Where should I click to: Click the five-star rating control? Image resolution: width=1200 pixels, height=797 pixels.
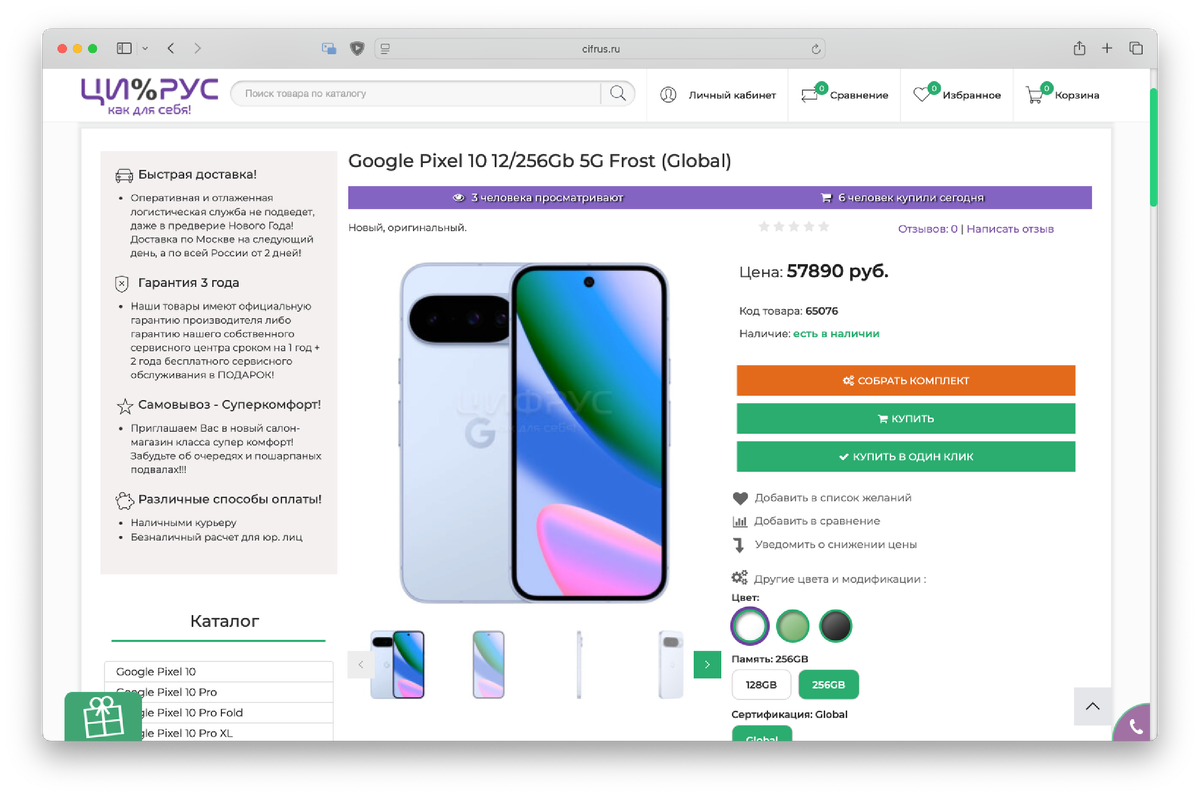pos(794,227)
